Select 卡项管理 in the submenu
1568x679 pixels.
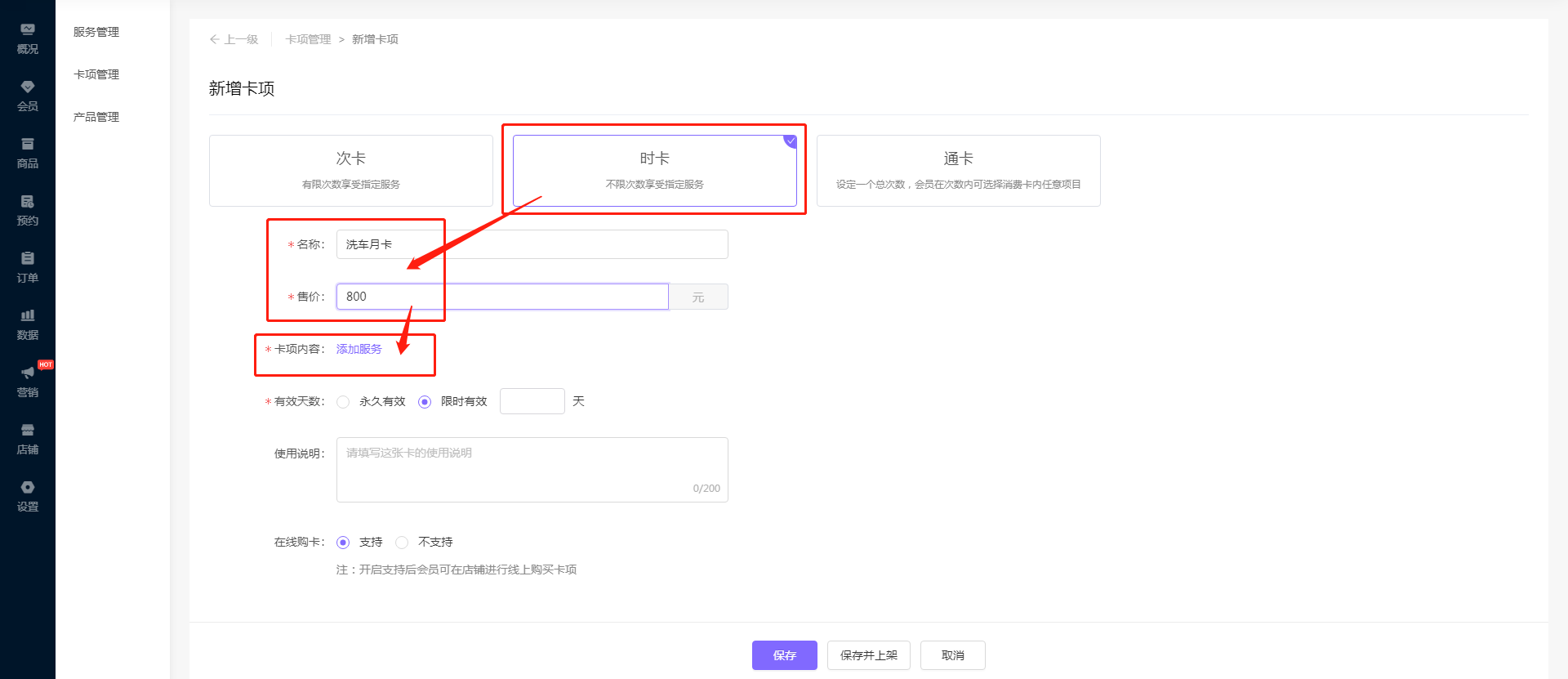pyautogui.click(x=96, y=74)
